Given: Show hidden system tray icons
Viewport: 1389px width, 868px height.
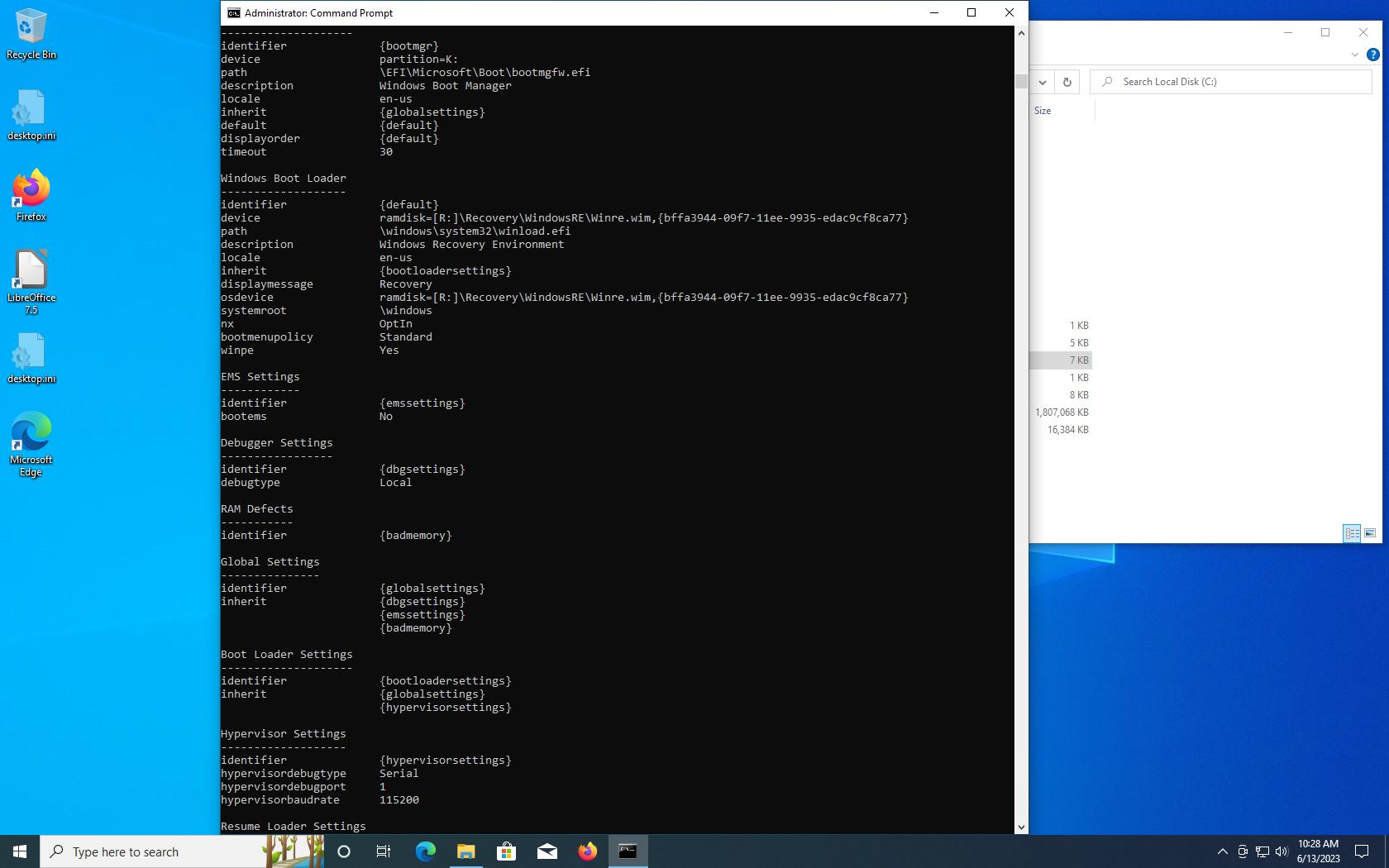Looking at the screenshot, I should tap(1222, 851).
